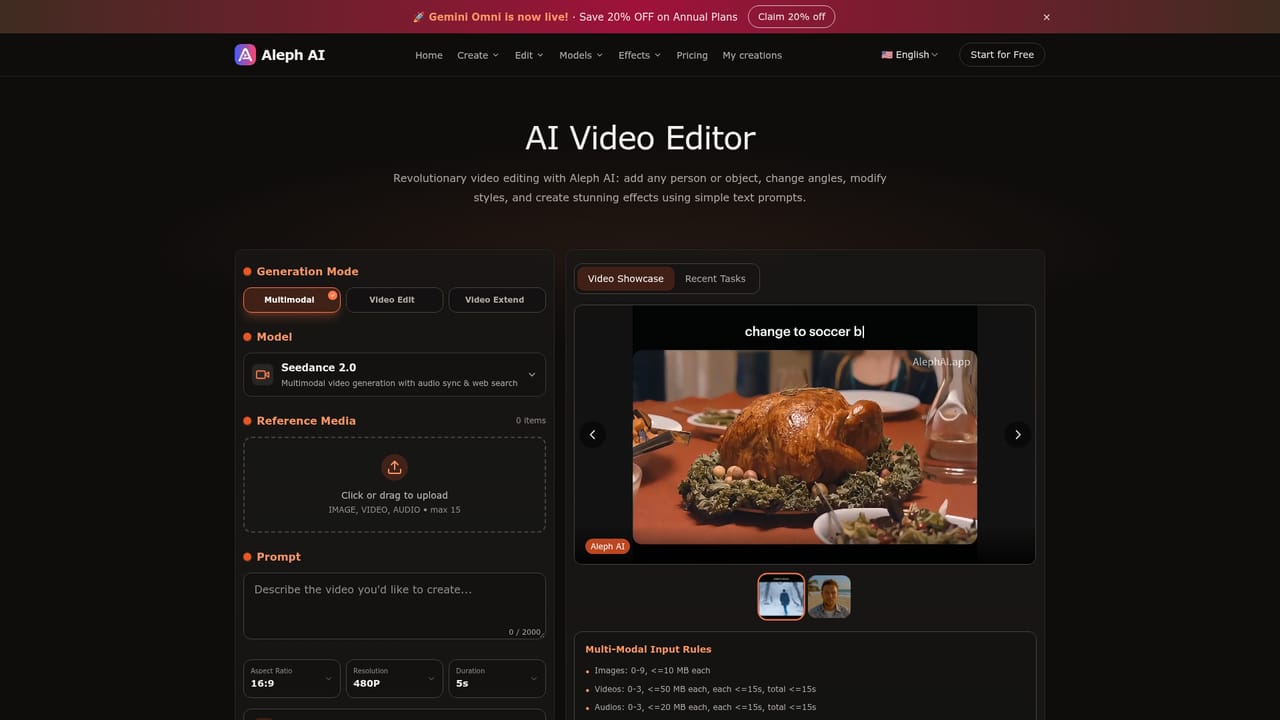Click the '0 items' reference media count

(x=531, y=421)
